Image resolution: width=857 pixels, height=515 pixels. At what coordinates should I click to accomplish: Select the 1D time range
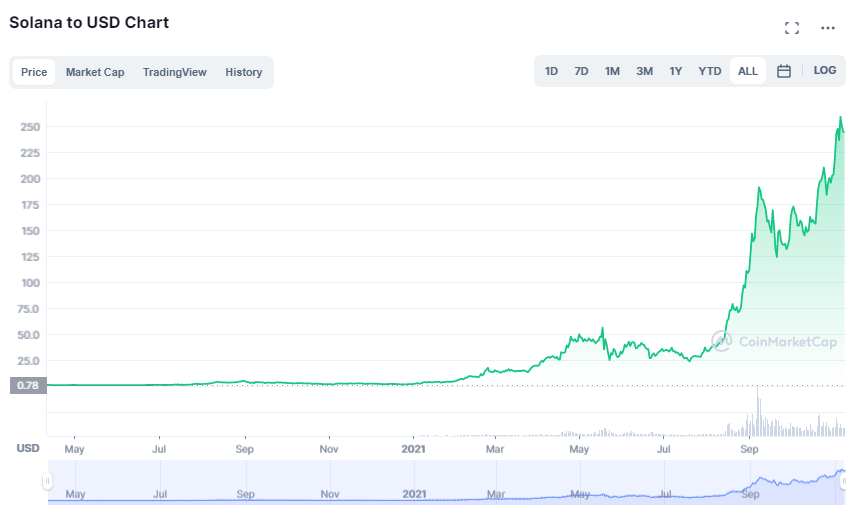tap(551, 71)
